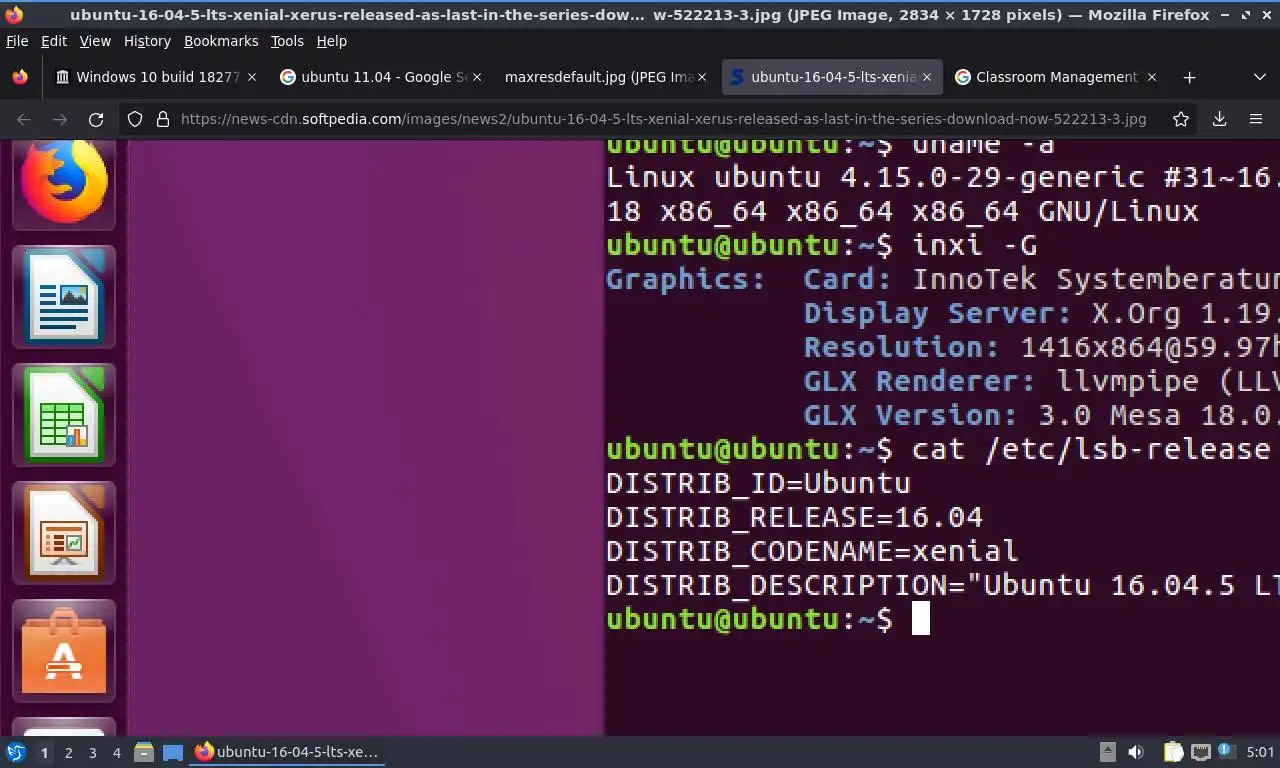Click the image at inxi -G command
Viewport: 1280px width, 768px height.
coord(974,245)
